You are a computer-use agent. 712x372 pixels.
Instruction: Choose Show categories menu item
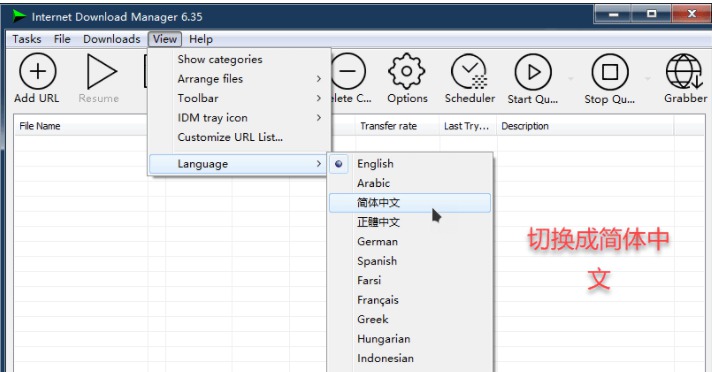(240, 60)
